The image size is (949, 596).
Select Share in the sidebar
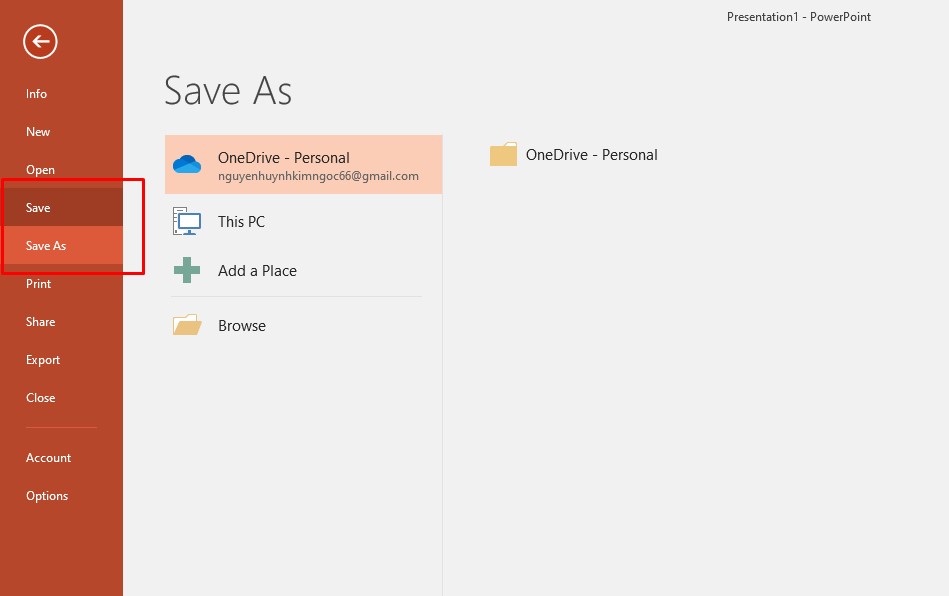(x=40, y=321)
